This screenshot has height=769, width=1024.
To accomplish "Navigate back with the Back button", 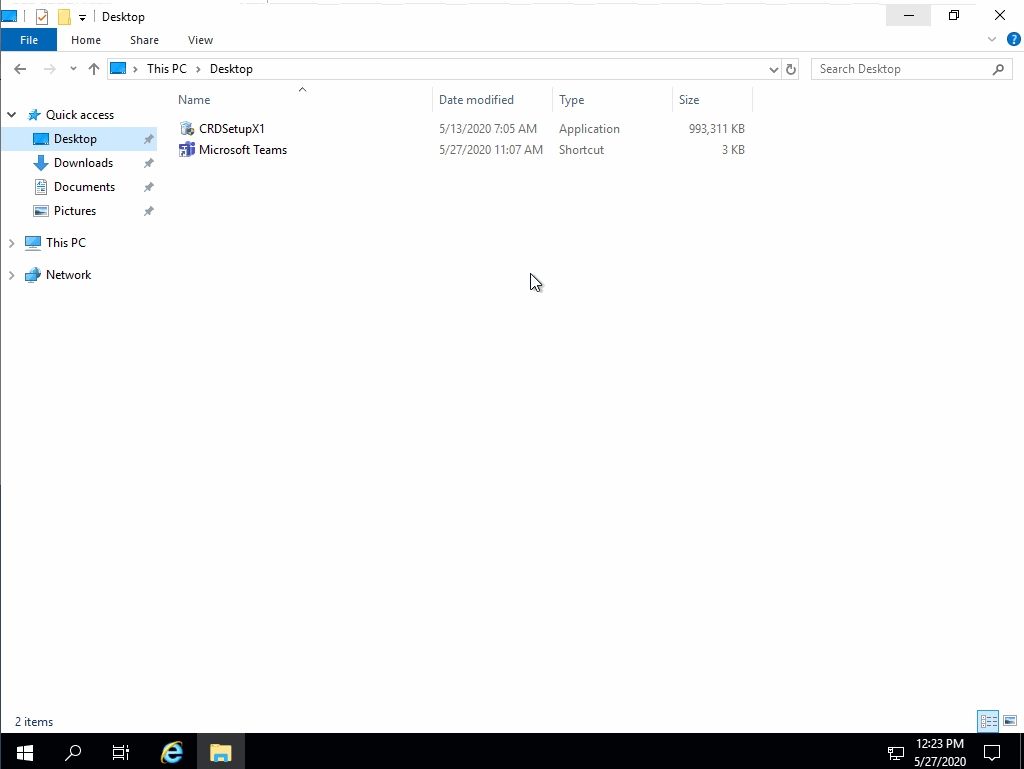I will click(x=20, y=68).
